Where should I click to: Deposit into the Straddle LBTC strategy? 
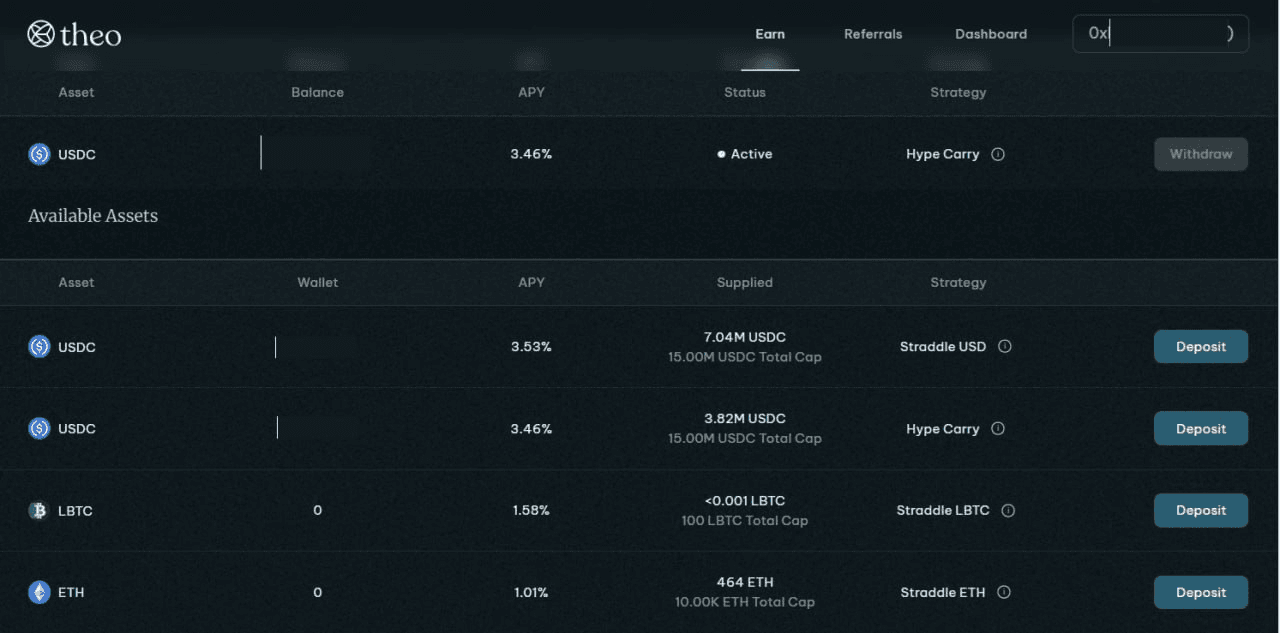coord(1201,511)
